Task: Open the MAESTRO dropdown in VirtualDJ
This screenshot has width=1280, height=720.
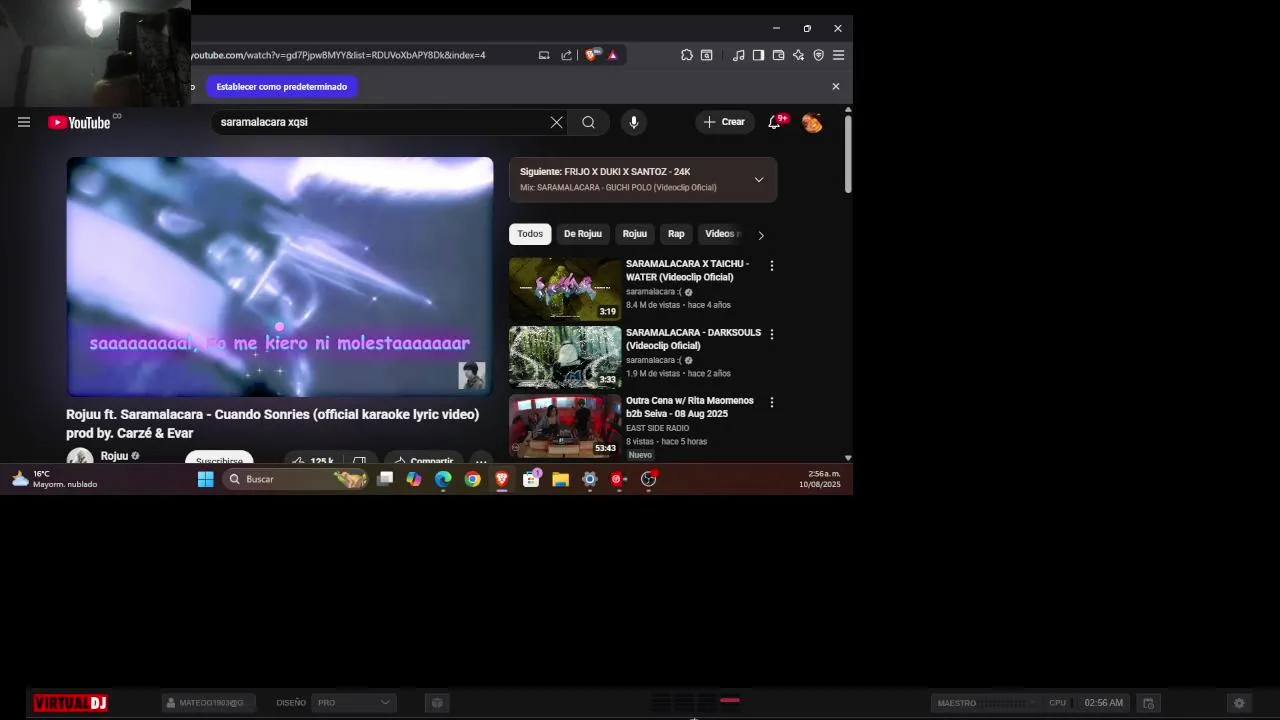Action: coord(985,703)
